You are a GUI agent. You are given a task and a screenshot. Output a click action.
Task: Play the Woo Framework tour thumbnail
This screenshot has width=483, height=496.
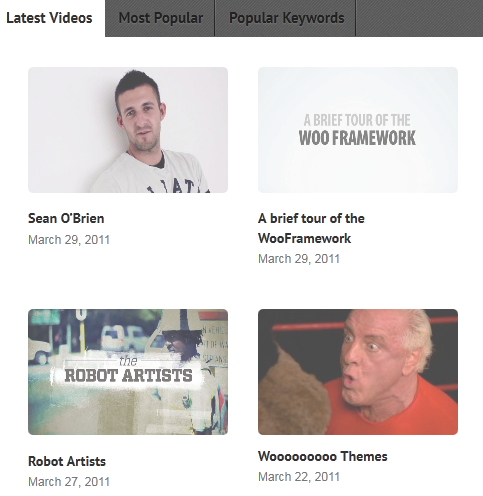click(358, 130)
